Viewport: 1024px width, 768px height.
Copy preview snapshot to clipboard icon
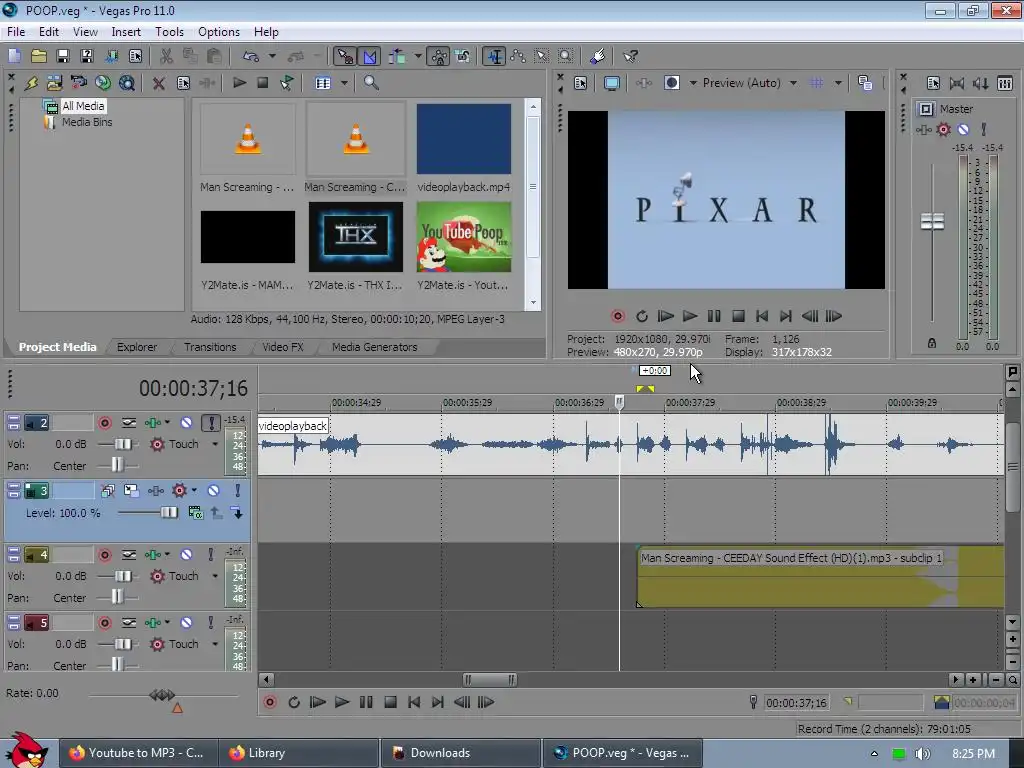[865, 83]
